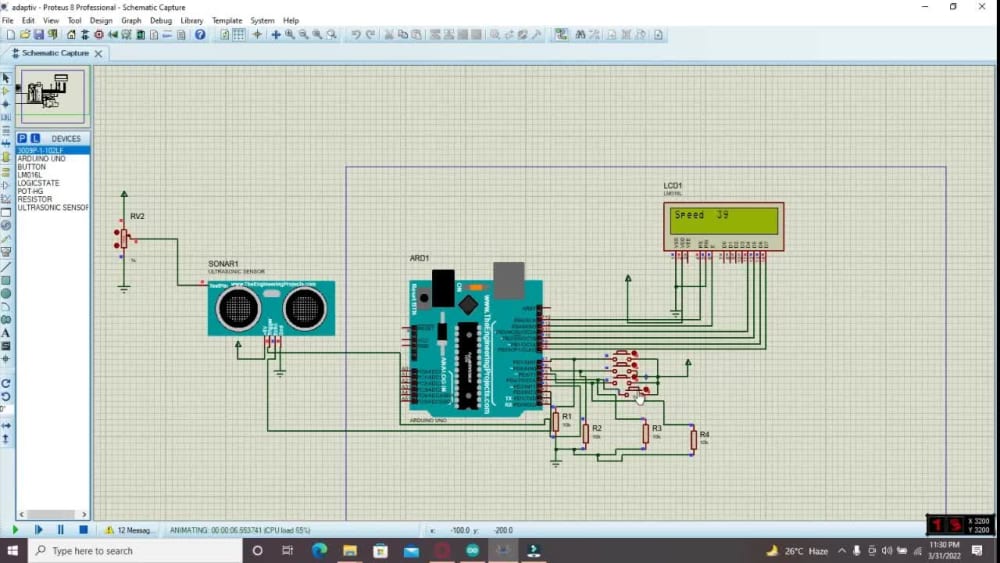The height and width of the screenshot is (563, 1000).
Task: Click the Library Manager L button
Action: (x=35, y=138)
